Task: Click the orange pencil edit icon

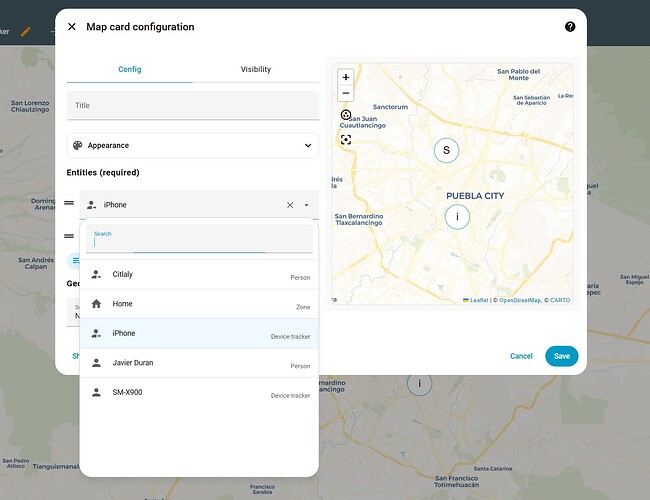Action: 26,32
